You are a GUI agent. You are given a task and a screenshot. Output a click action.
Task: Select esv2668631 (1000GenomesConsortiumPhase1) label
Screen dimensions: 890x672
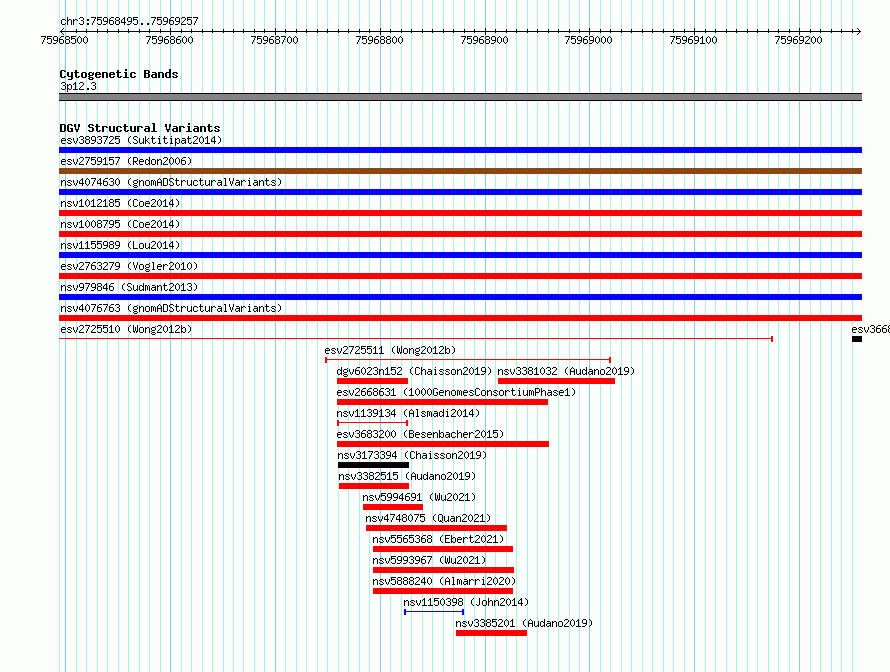(x=456, y=392)
